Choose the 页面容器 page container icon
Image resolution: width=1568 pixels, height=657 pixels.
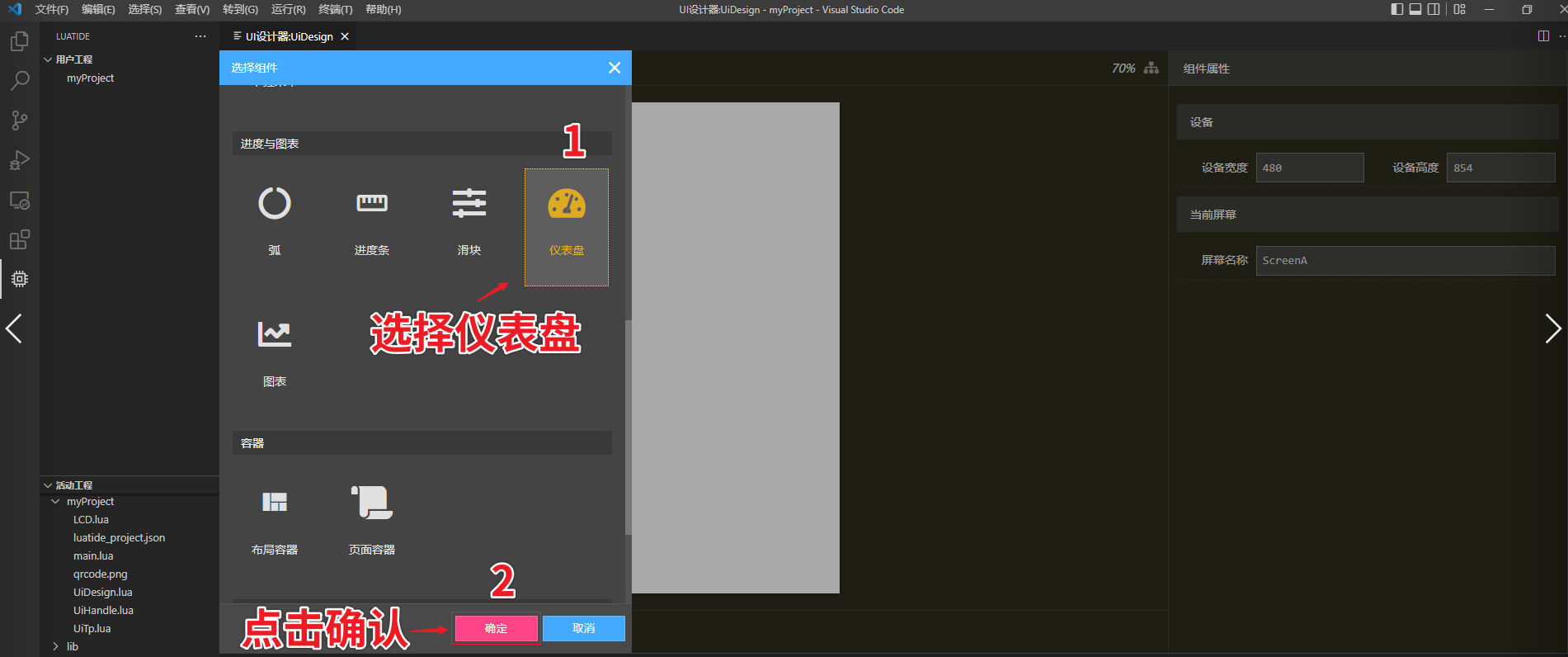(x=371, y=502)
